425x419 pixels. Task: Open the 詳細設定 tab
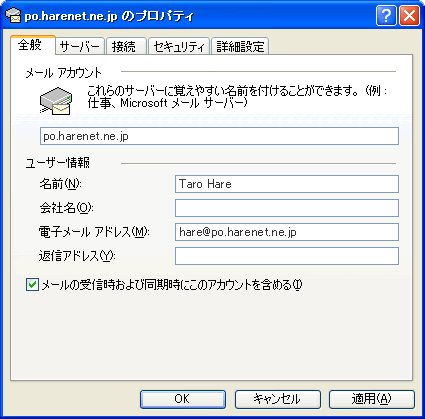coord(240,46)
